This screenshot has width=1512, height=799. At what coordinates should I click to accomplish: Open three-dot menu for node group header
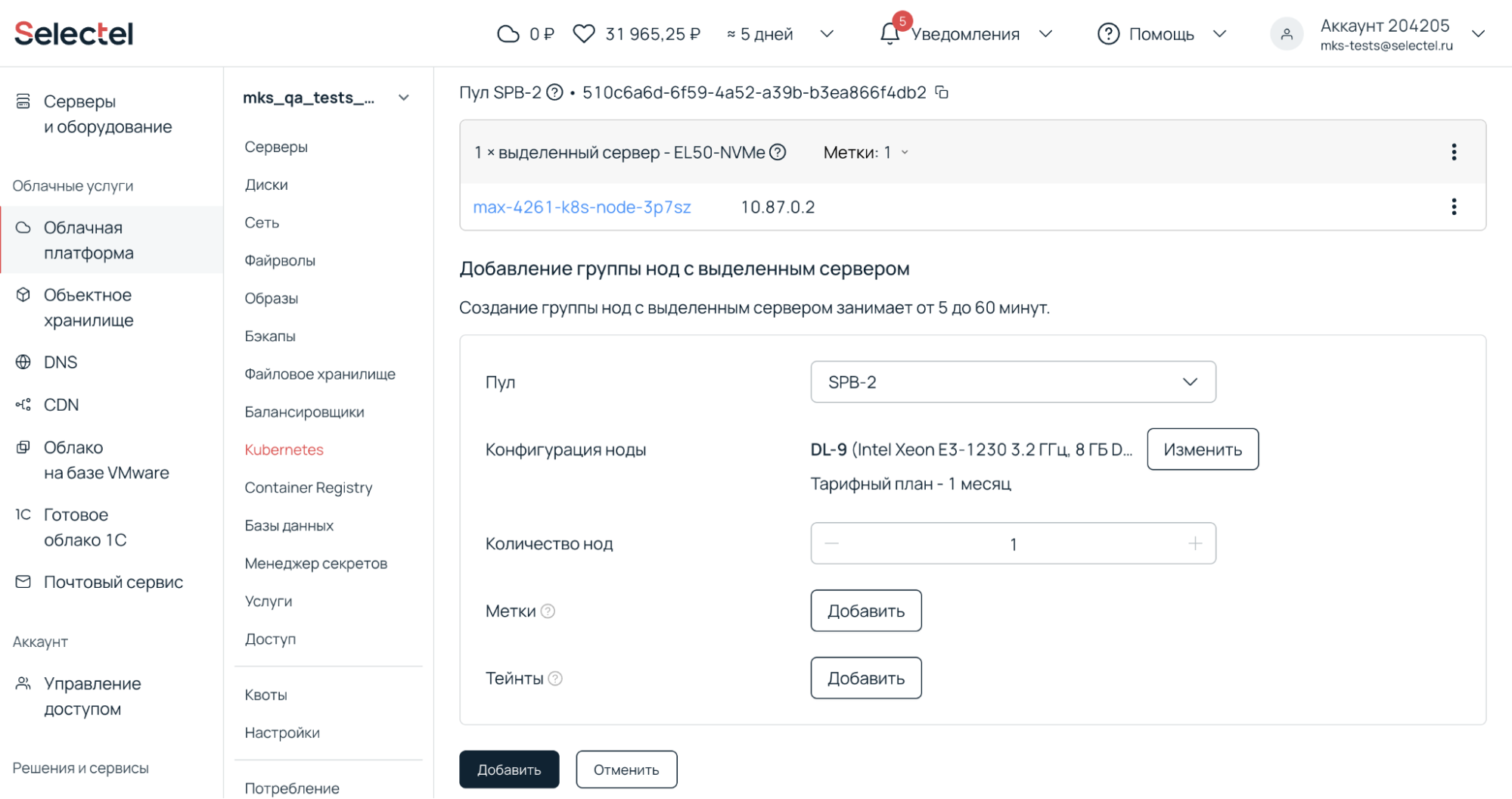point(1454,152)
